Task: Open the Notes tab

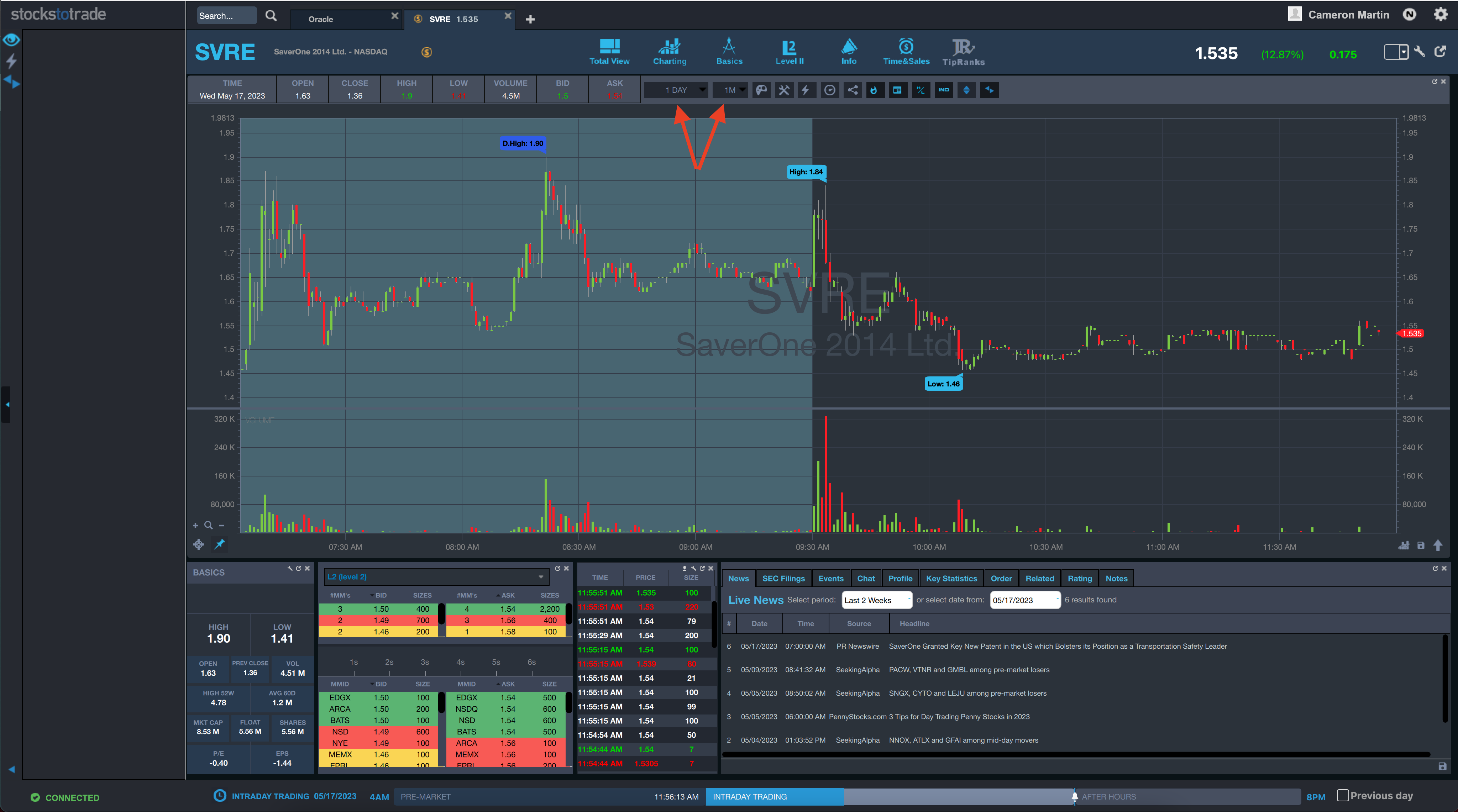Action: click(1116, 578)
